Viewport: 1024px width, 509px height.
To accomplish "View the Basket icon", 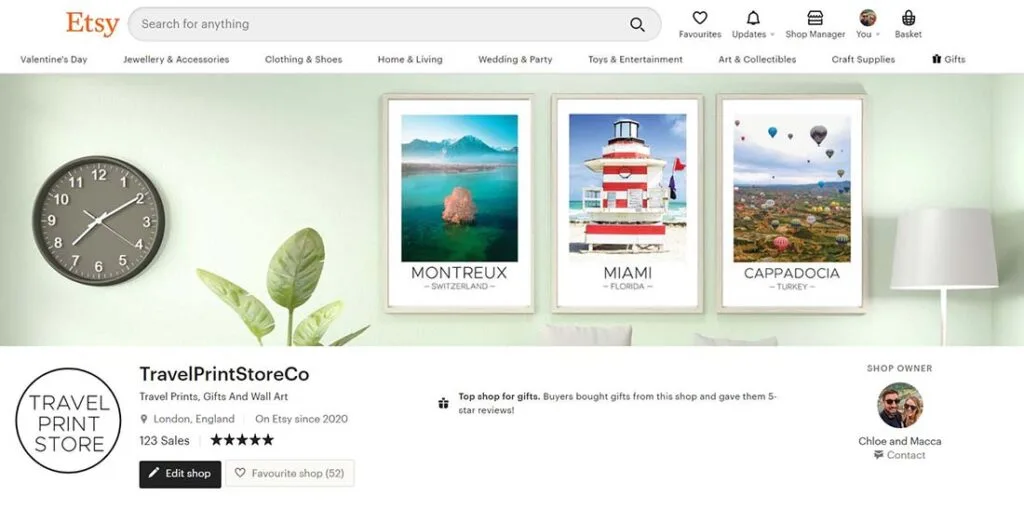I will tap(908, 19).
